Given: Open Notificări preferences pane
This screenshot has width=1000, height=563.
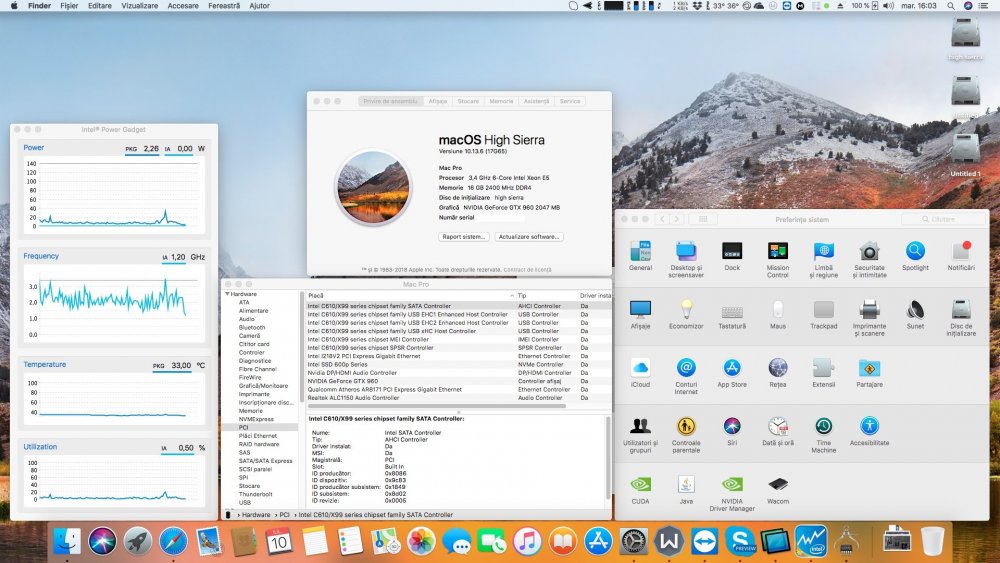Looking at the screenshot, I should [x=961, y=256].
